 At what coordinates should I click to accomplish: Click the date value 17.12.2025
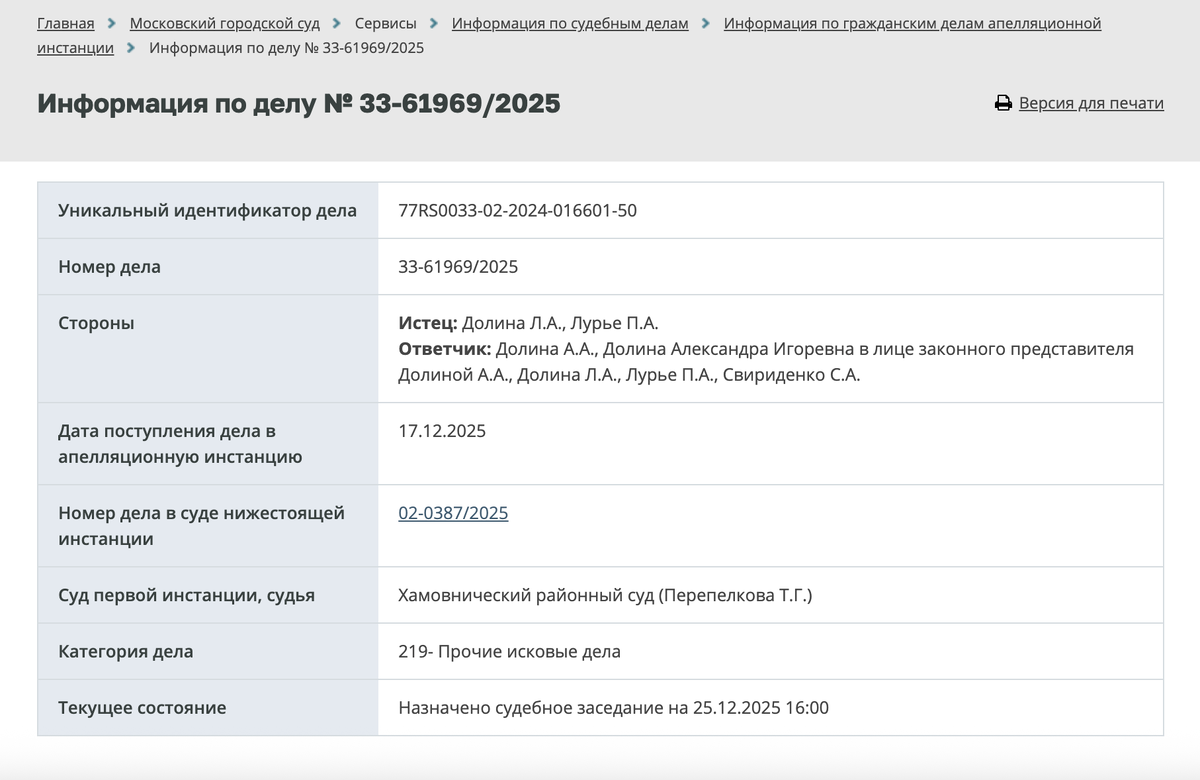[x=442, y=431]
